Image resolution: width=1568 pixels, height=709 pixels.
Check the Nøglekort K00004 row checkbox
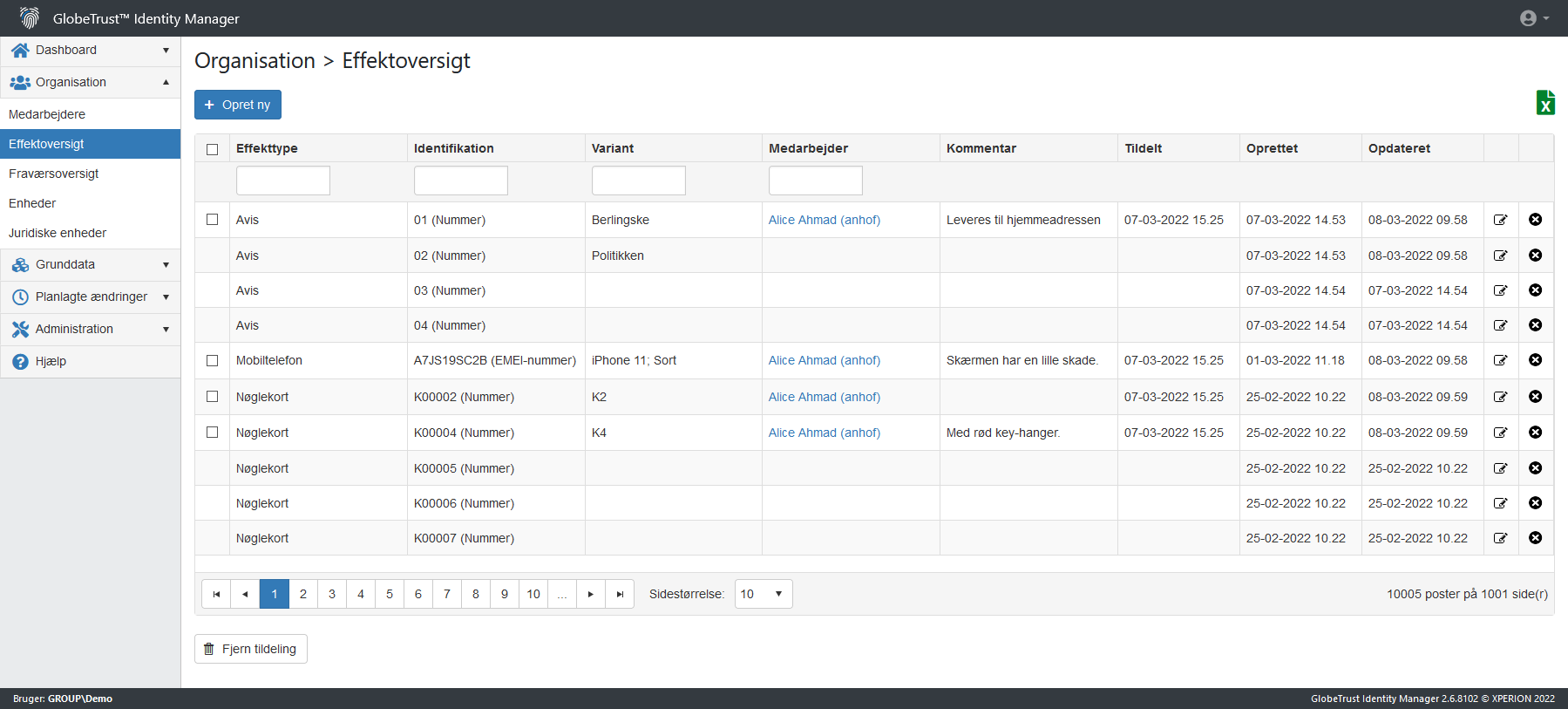(212, 433)
